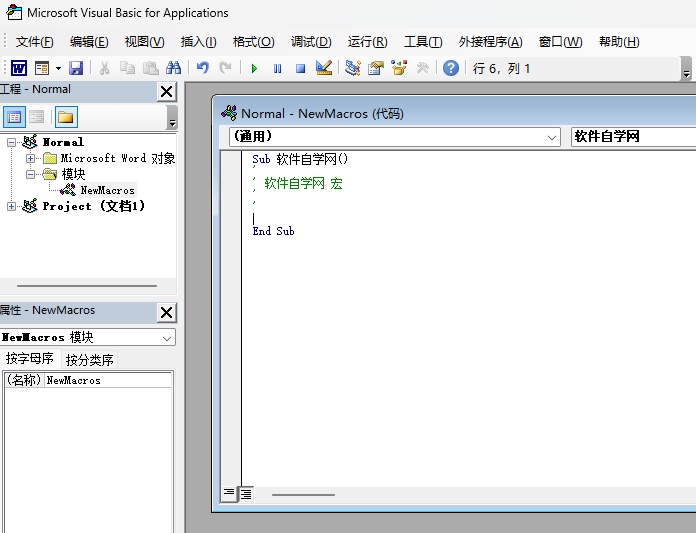Close the 工程 - Normal panel
This screenshot has width=696, height=533.
point(166,92)
